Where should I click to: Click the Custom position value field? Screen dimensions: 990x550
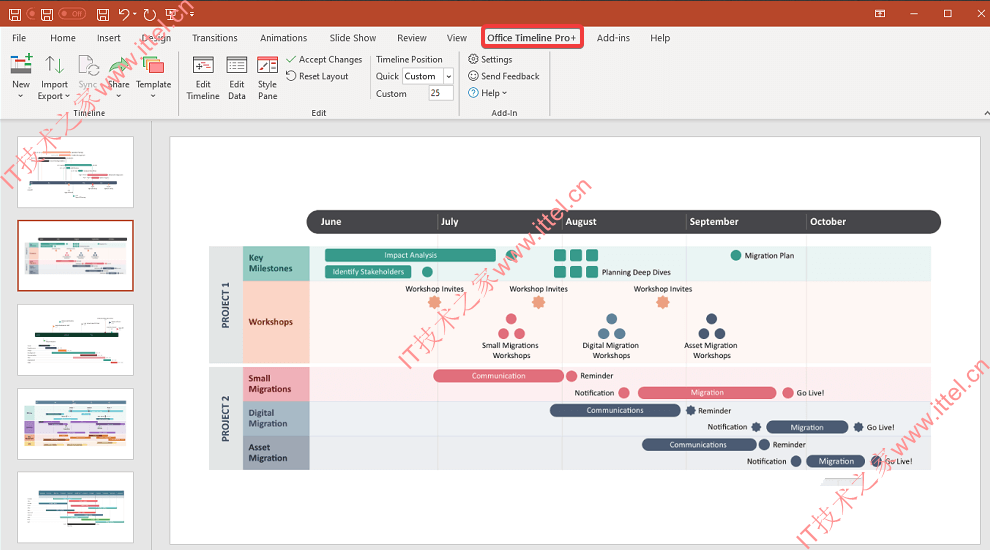tap(441, 93)
